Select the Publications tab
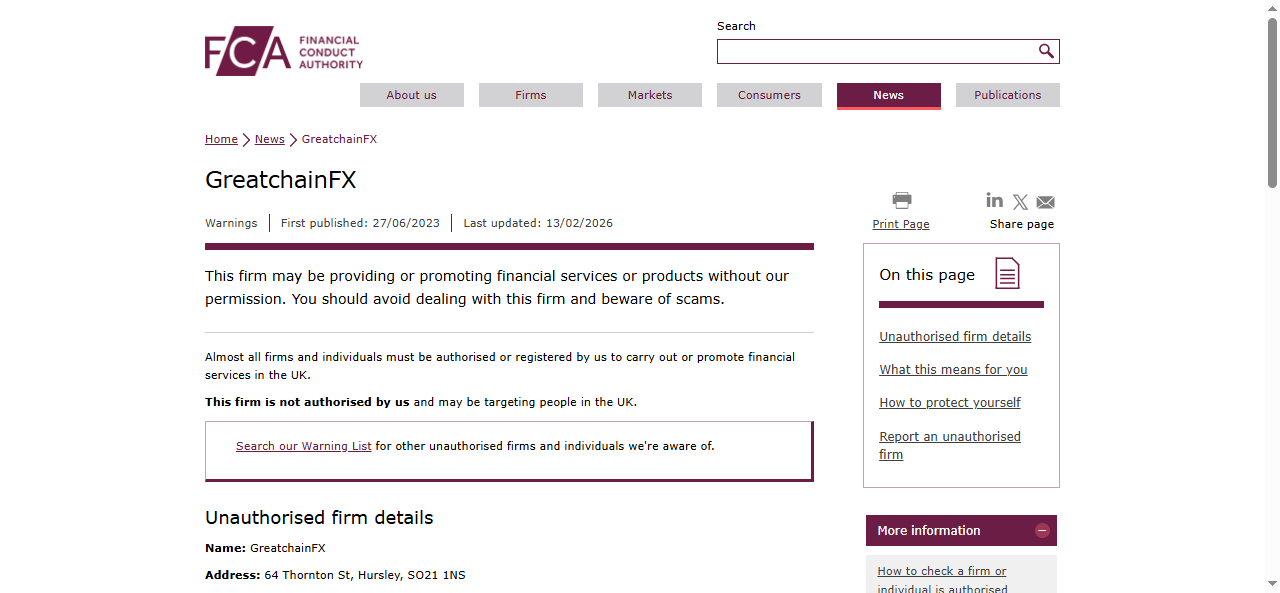Screen dimensions: 1280x593 tap(1007, 95)
